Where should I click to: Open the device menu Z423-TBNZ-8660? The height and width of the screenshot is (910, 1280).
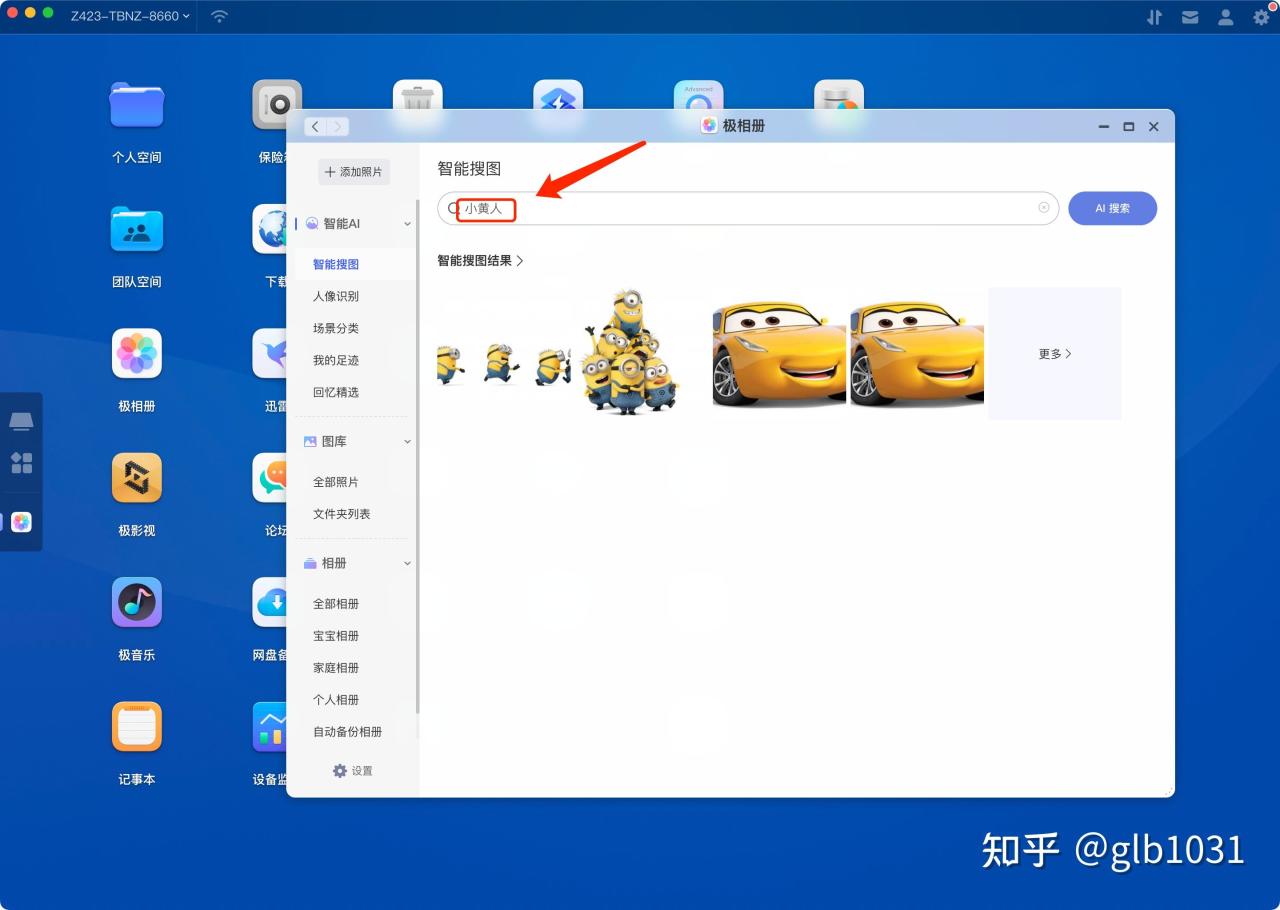[123, 16]
